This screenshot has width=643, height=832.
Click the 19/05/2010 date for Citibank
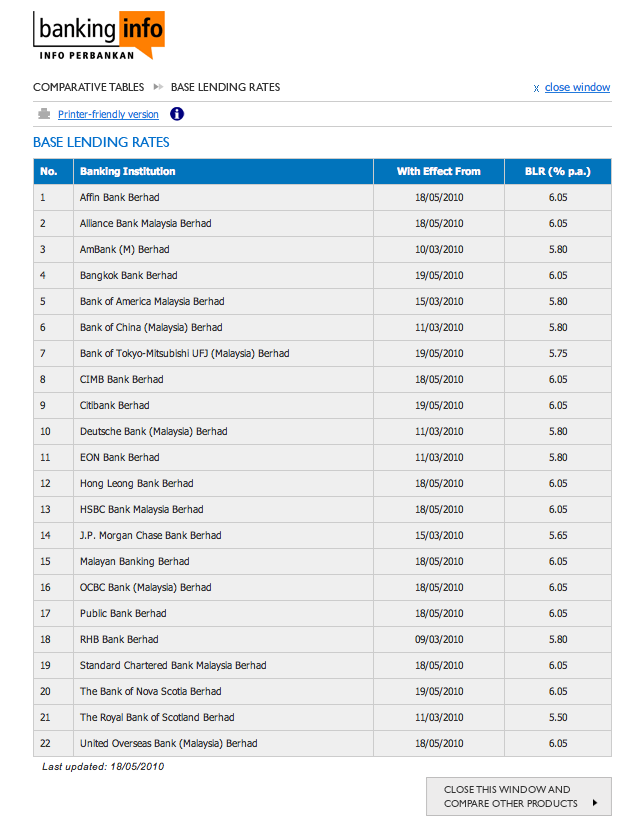pos(439,405)
